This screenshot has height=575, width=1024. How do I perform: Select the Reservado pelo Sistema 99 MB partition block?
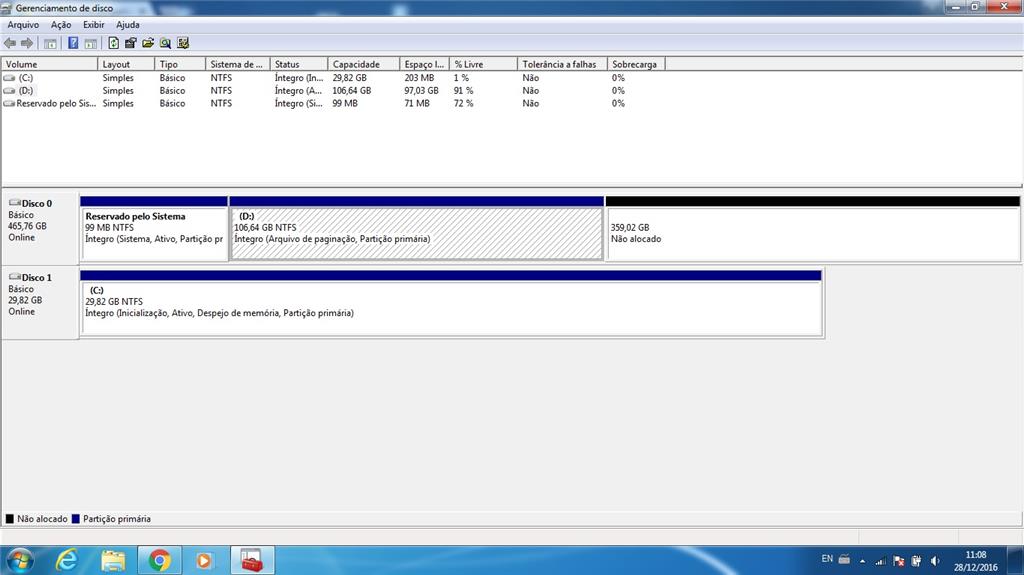pyautogui.click(x=154, y=229)
